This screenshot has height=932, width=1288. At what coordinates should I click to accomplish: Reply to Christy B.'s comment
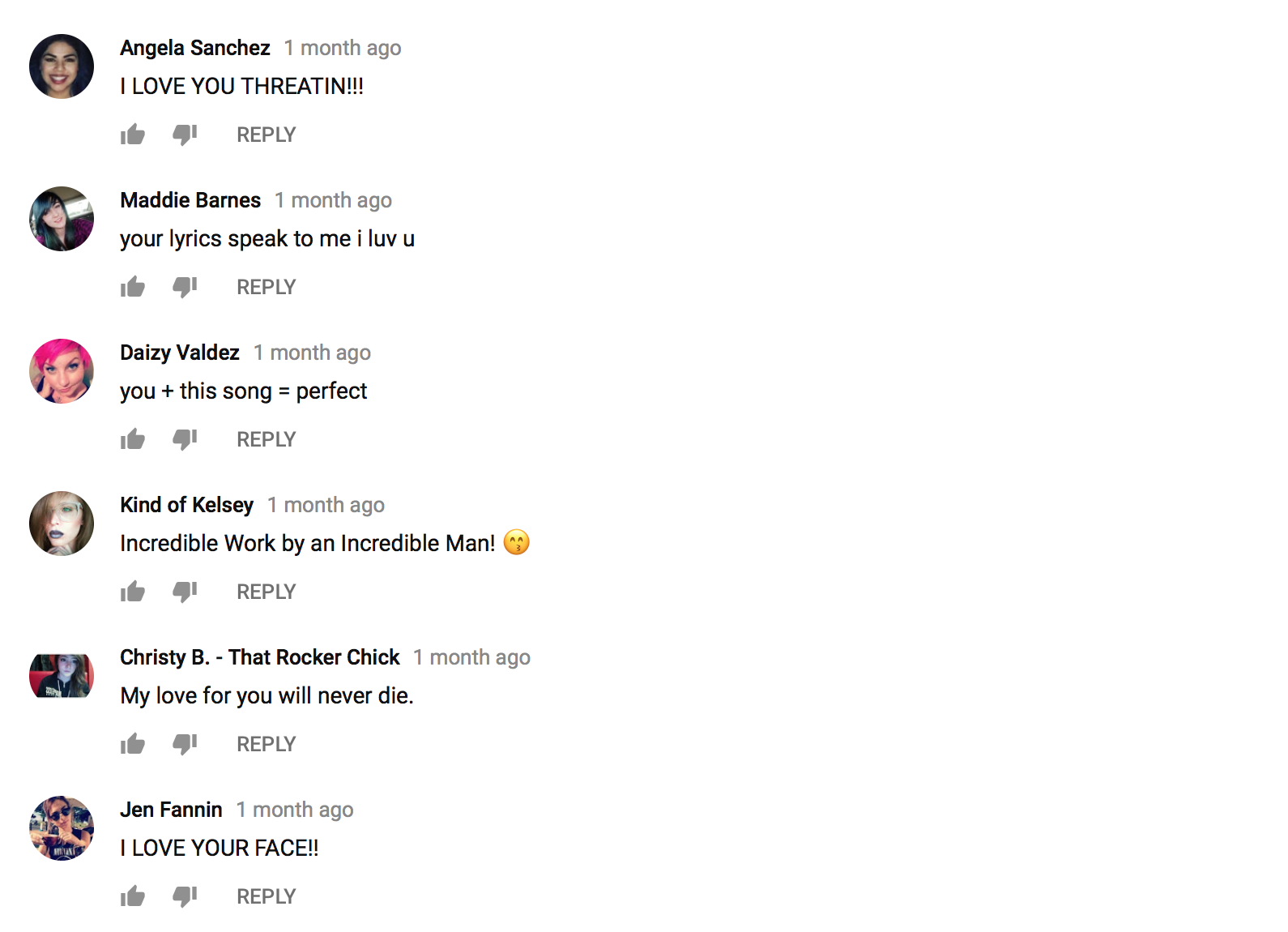266,744
